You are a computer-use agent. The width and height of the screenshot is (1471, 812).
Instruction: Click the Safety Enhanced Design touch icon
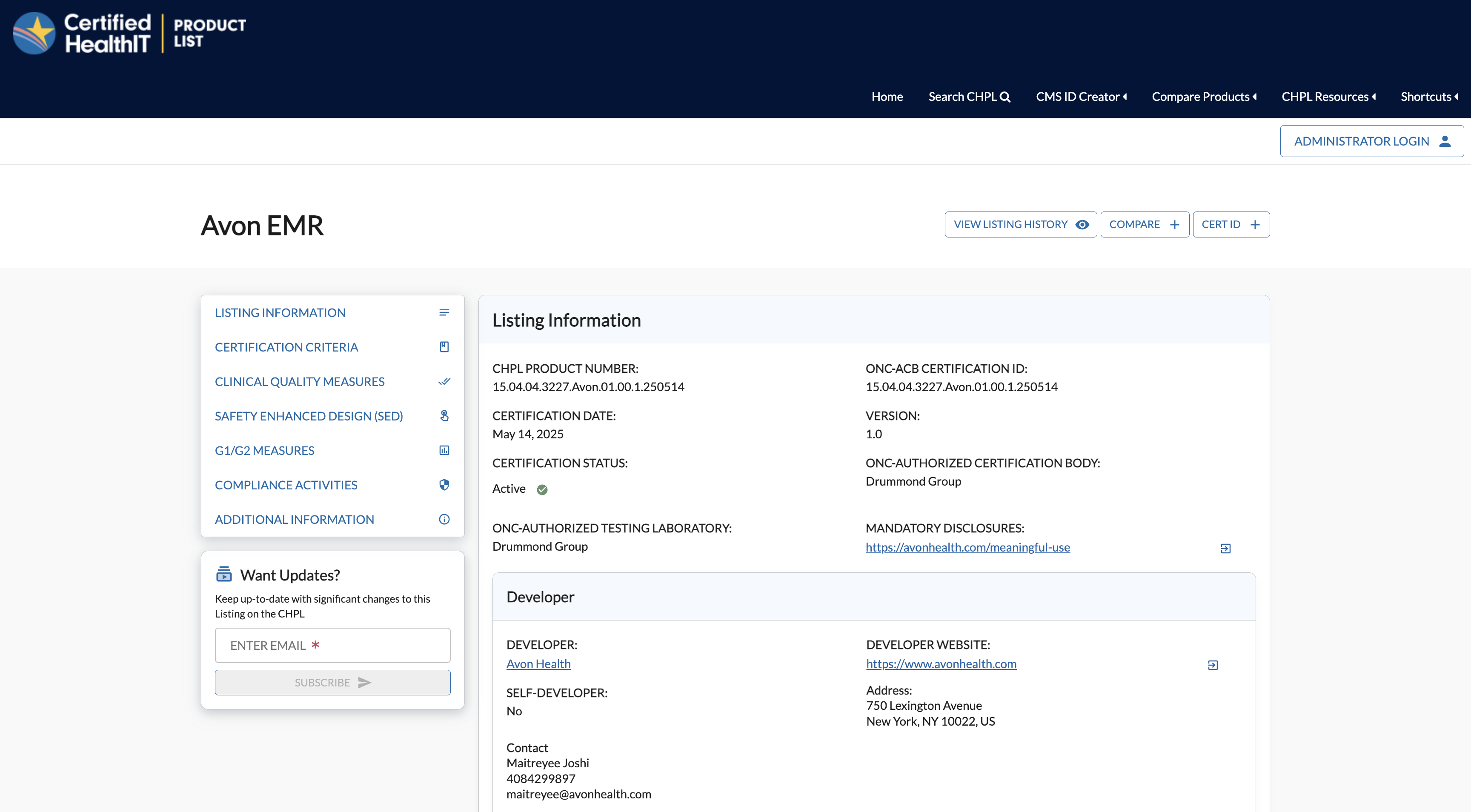[444, 416]
